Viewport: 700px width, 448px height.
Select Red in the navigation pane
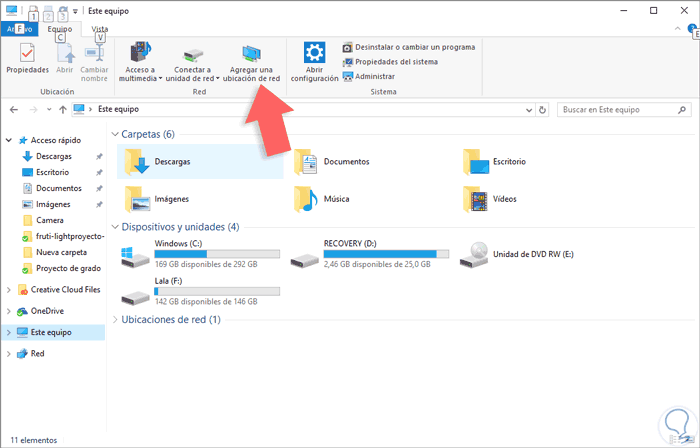point(37,353)
